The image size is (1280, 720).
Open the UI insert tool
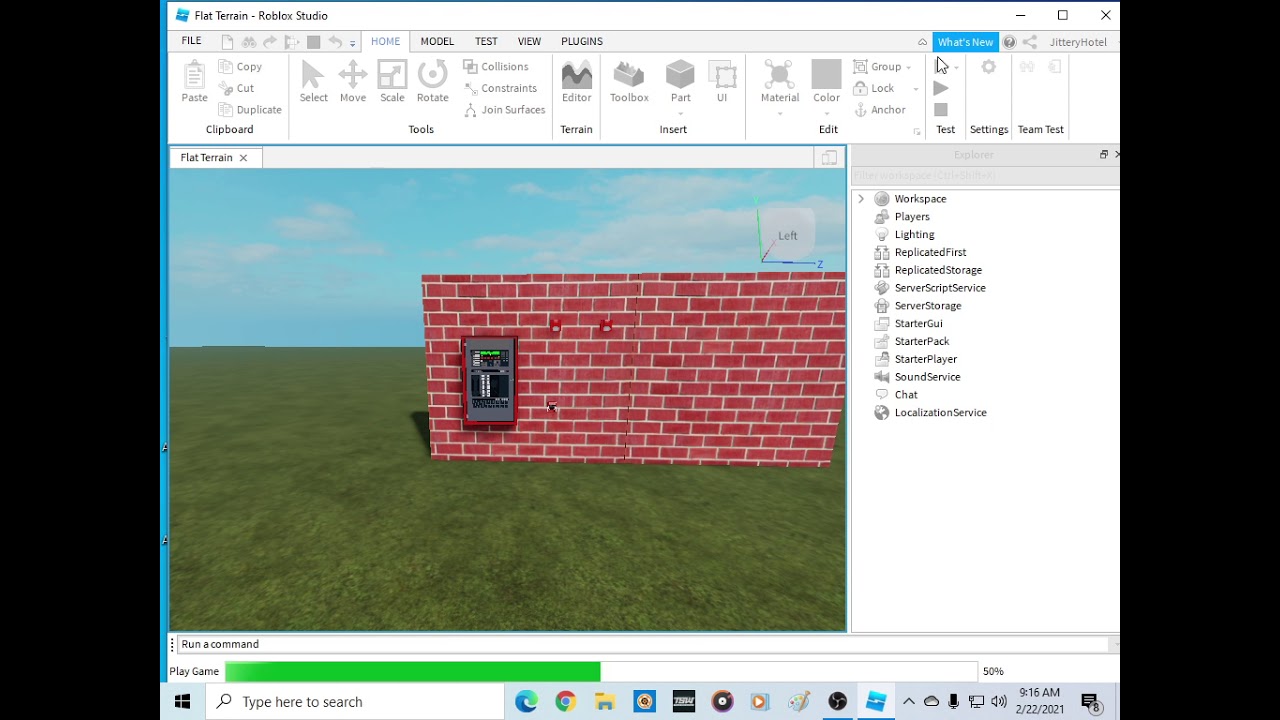721,81
